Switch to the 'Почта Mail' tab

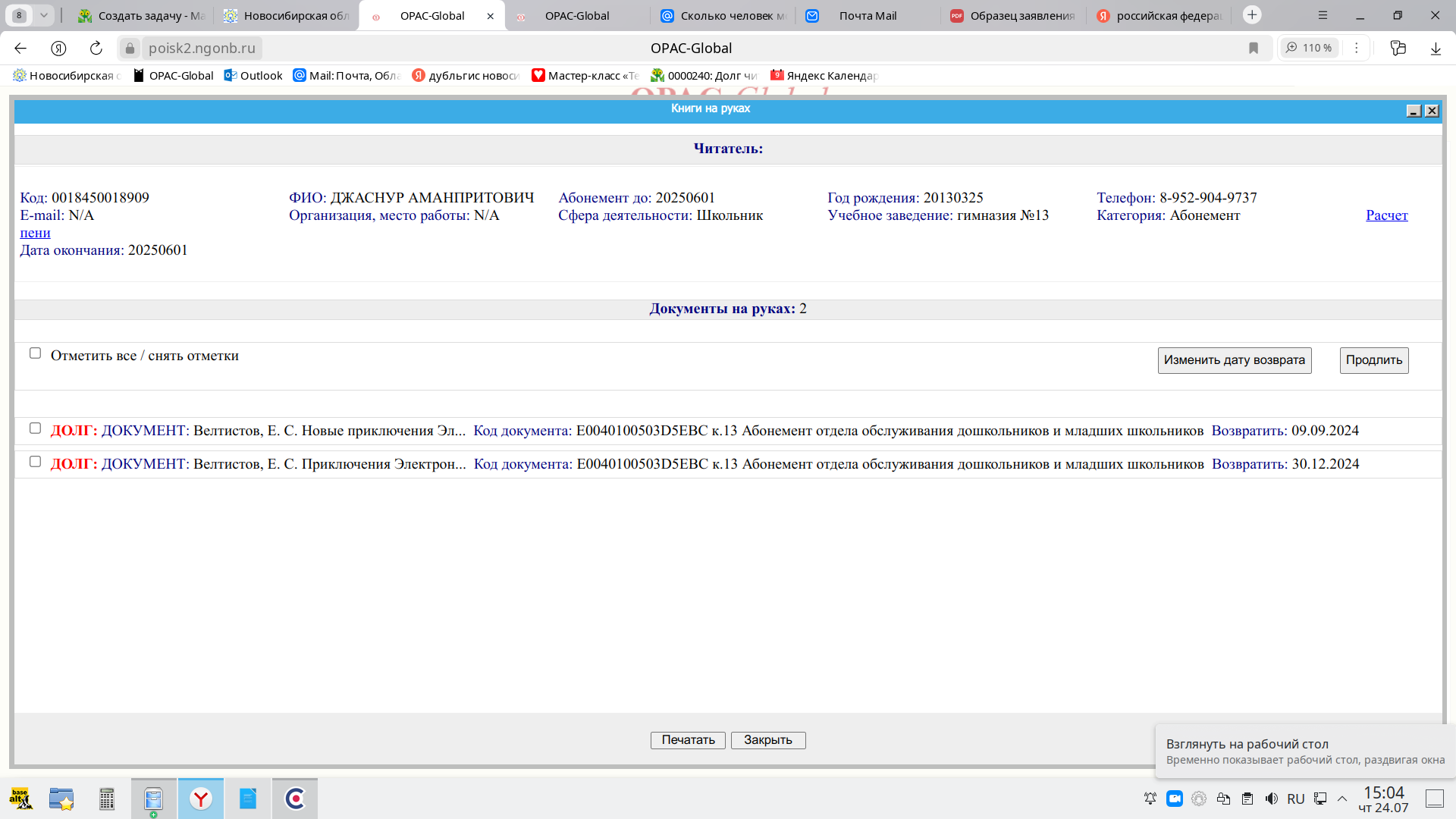(x=867, y=16)
